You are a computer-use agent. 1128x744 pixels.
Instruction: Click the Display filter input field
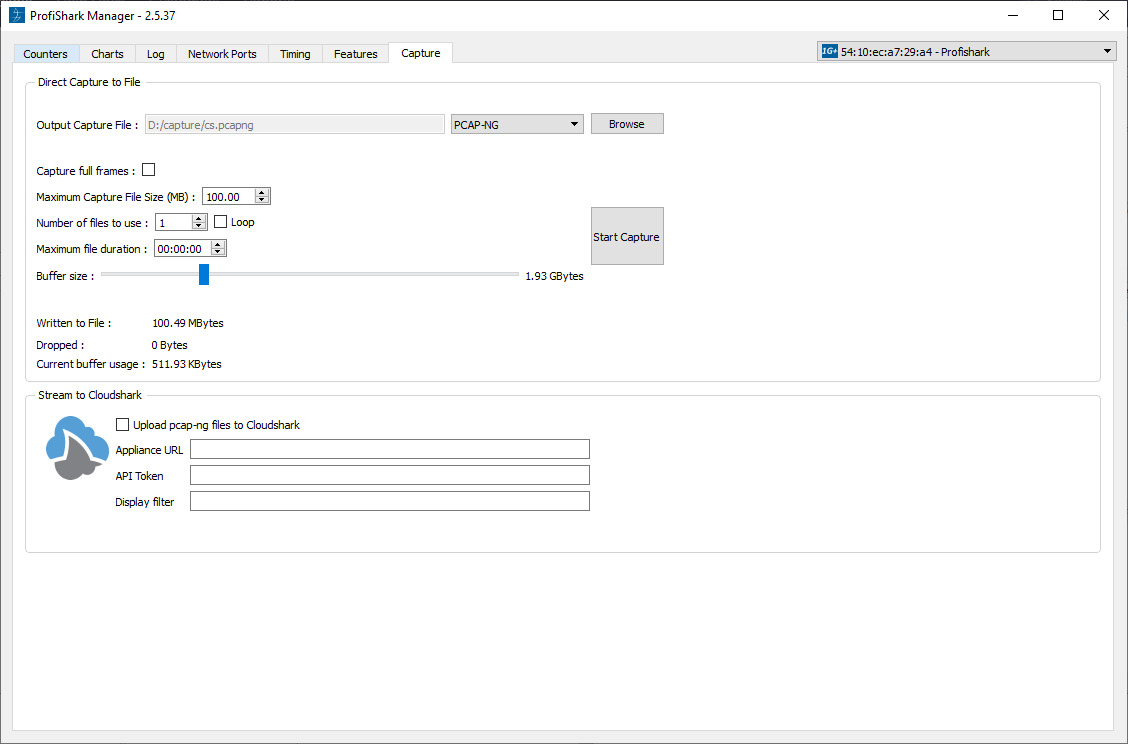coord(390,501)
